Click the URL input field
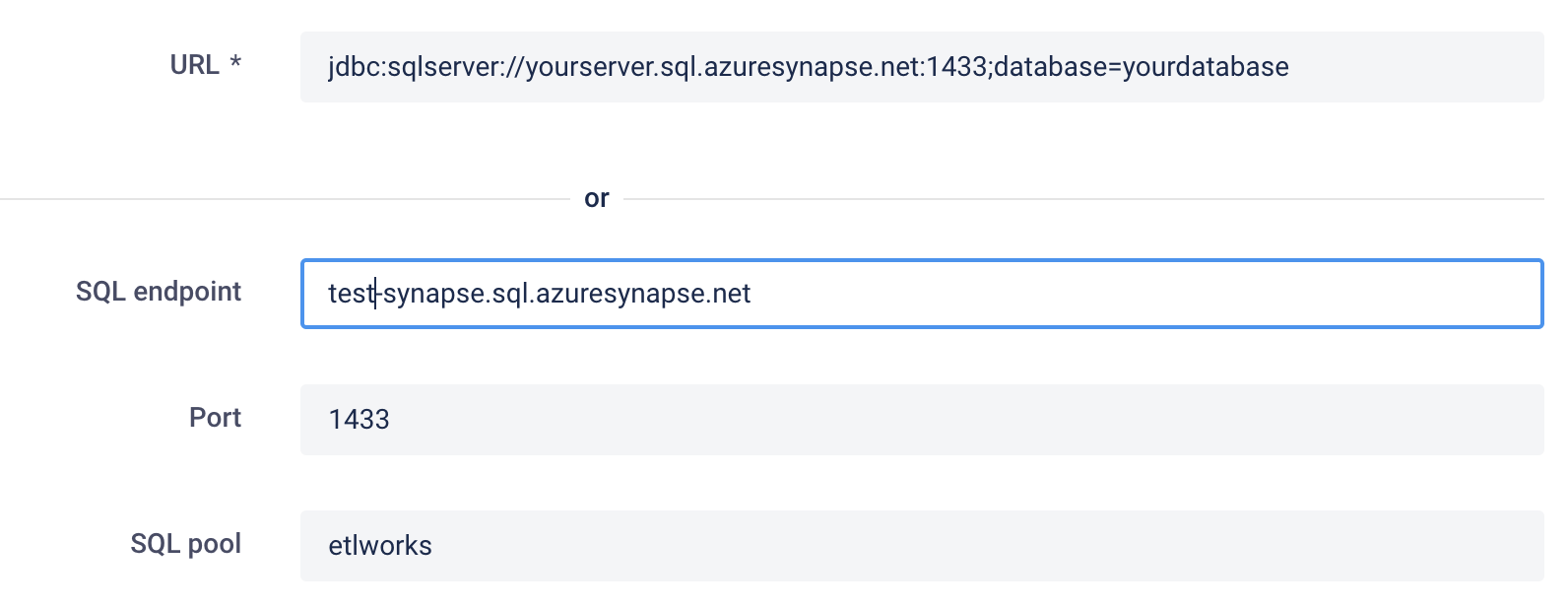Viewport: 1568px width, 609px height. click(x=922, y=67)
